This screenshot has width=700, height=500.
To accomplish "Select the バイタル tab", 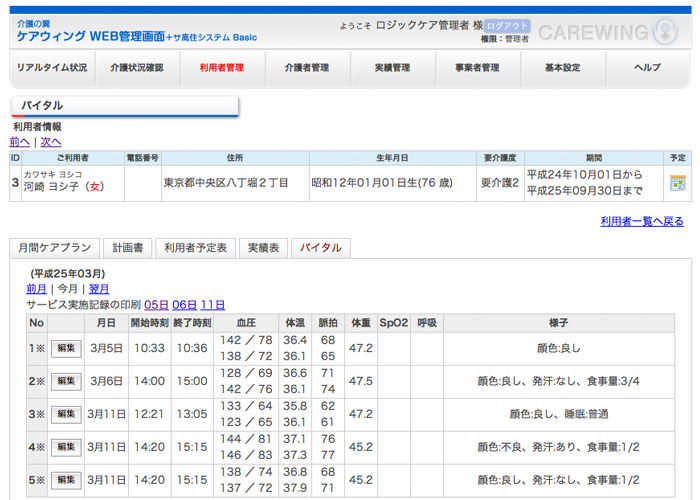I will point(321,248).
